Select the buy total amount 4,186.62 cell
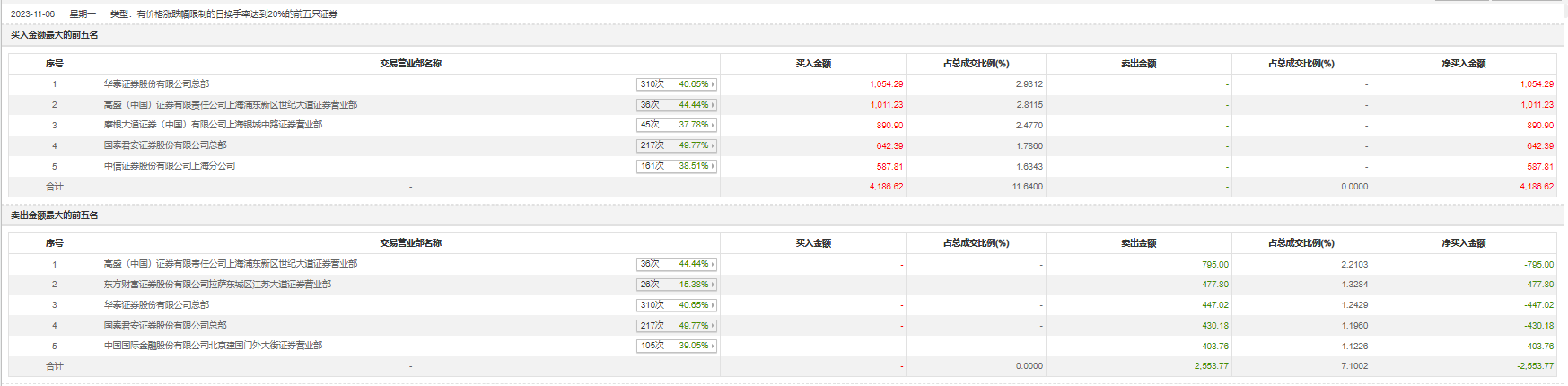 [x=886, y=187]
